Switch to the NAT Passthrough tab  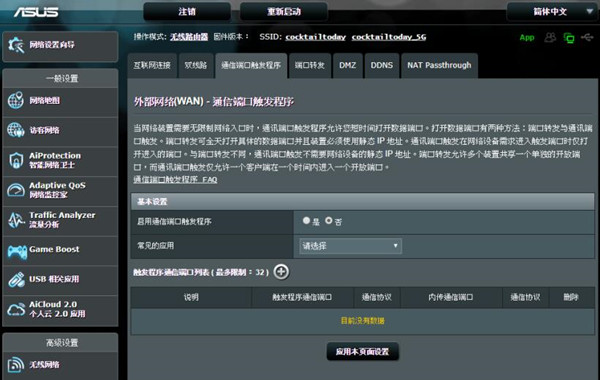(x=439, y=65)
